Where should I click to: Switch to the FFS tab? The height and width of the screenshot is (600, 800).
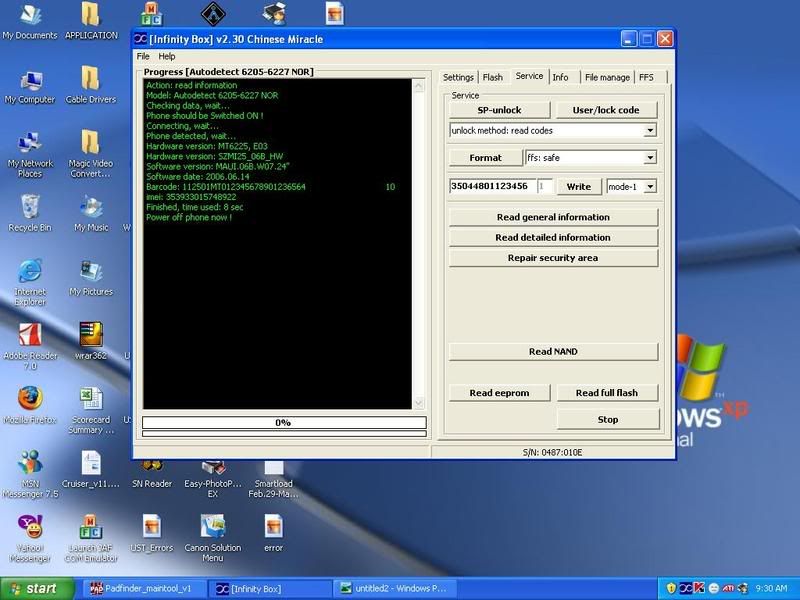[646, 78]
